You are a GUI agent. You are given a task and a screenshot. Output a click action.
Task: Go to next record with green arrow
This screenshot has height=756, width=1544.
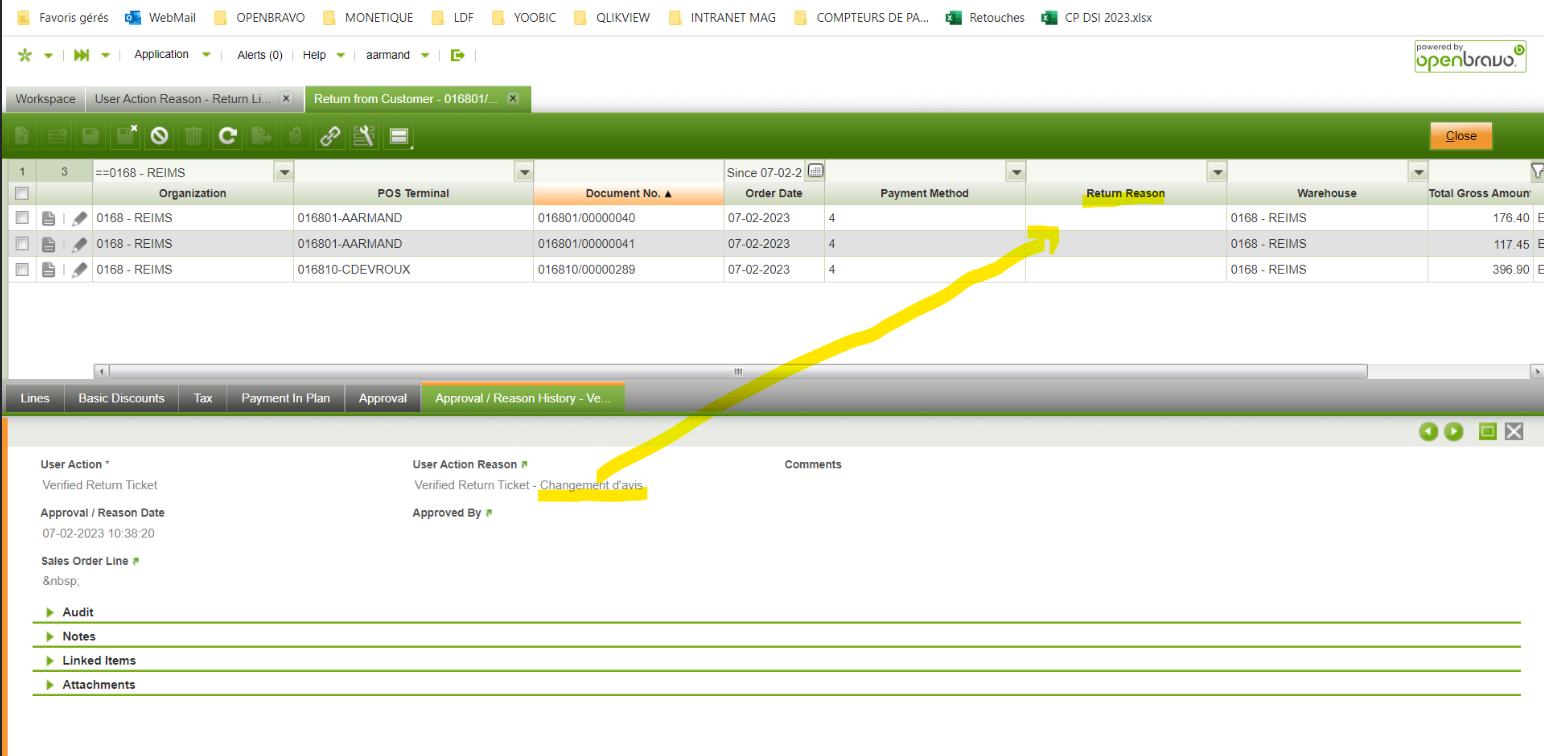(1453, 431)
